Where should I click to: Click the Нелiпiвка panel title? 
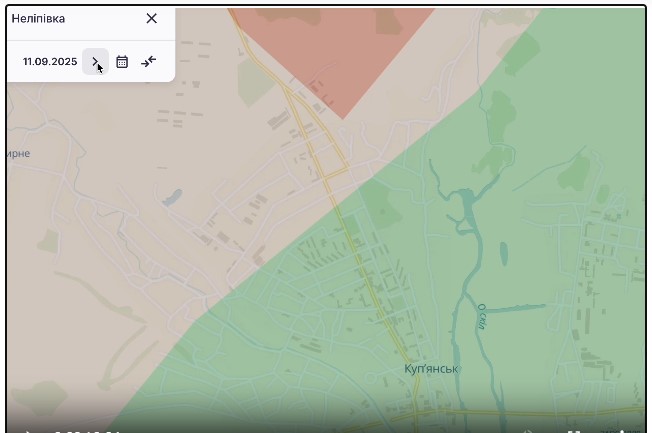click(38, 18)
